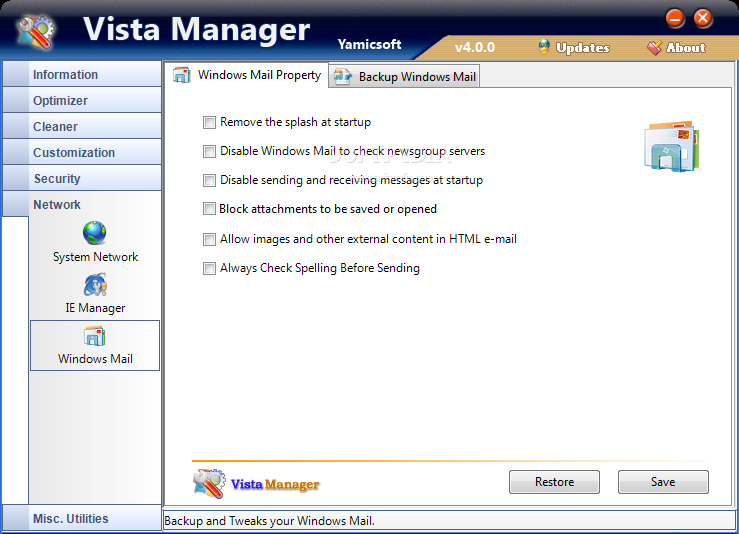Open the IE Manager icon
This screenshot has height=534, width=739.
coord(95,285)
